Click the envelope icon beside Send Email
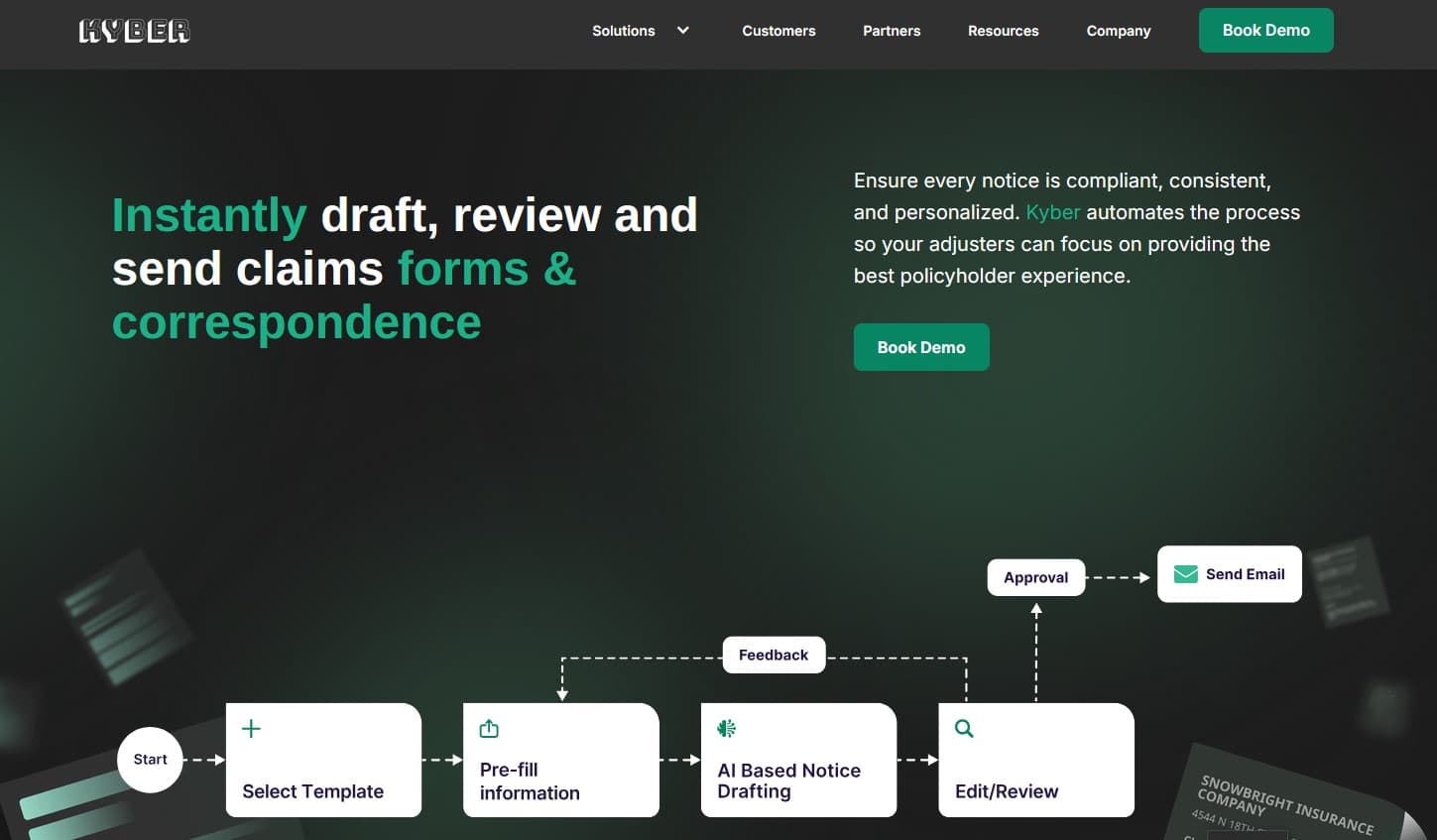The width and height of the screenshot is (1437, 840). [1186, 574]
